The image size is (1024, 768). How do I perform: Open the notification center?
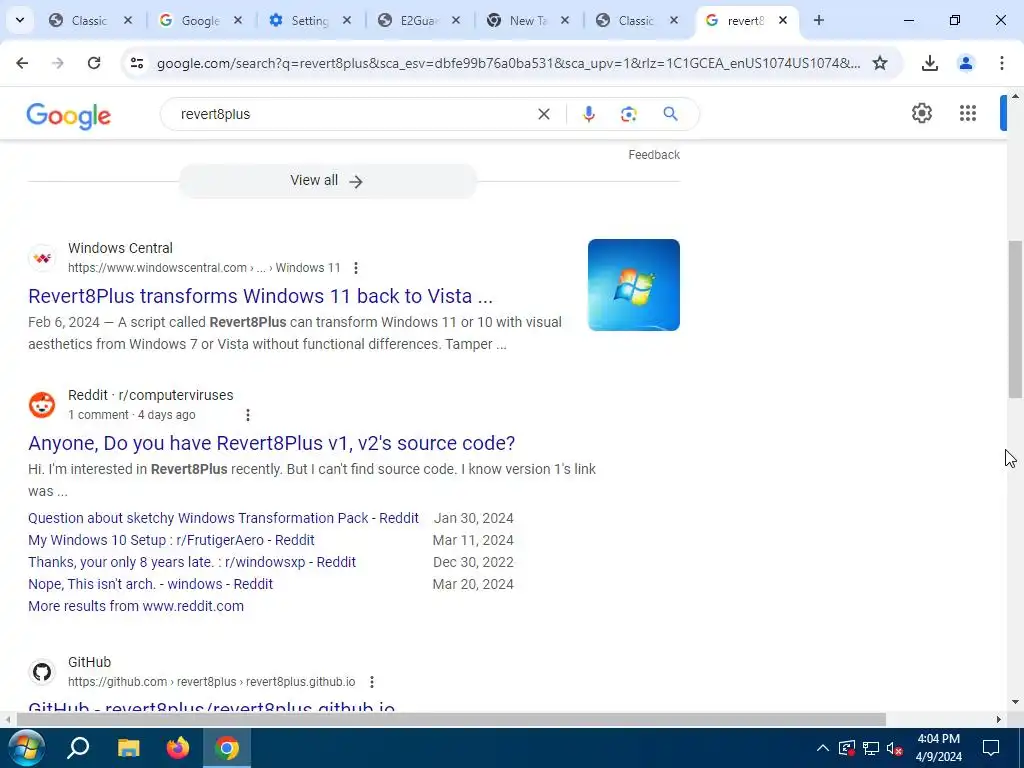[991, 748]
